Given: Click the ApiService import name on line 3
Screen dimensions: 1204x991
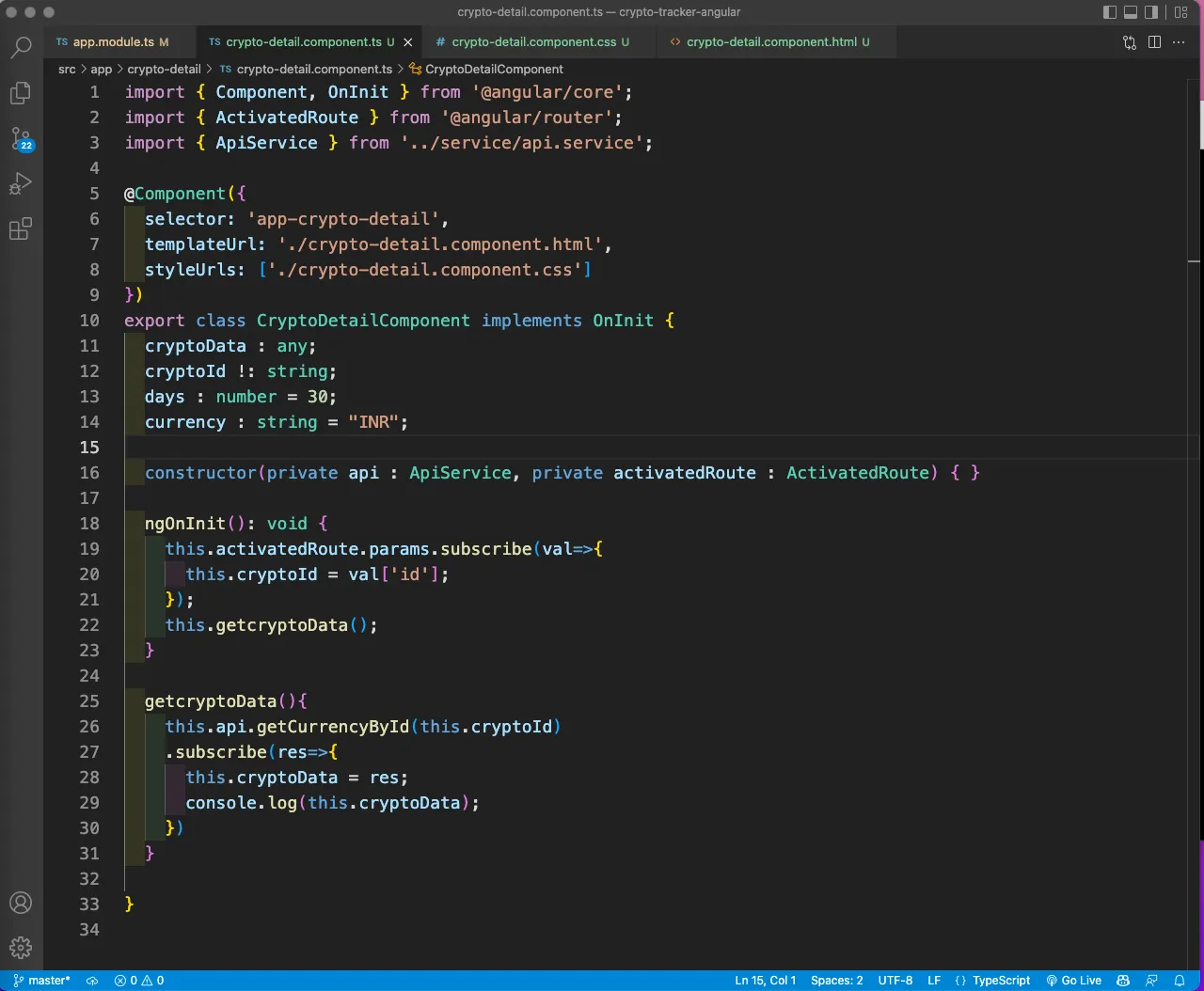Looking at the screenshot, I should pyautogui.click(x=266, y=143).
